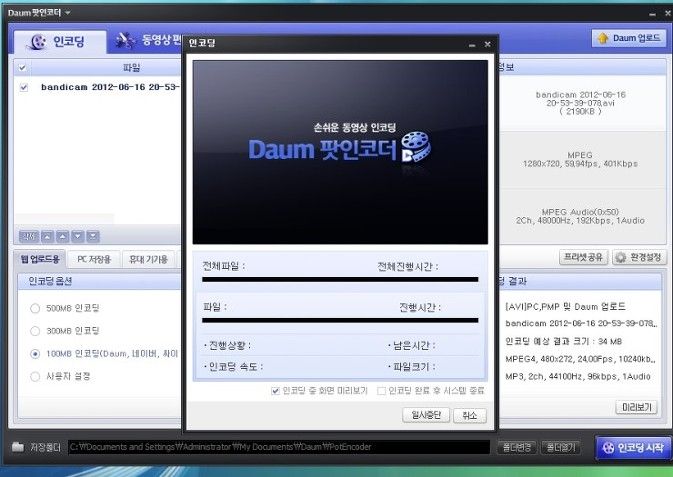The height and width of the screenshot is (477, 673).
Task: Click the MPEG 1280x720 video info text
Action: pyautogui.click(x=580, y=159)
